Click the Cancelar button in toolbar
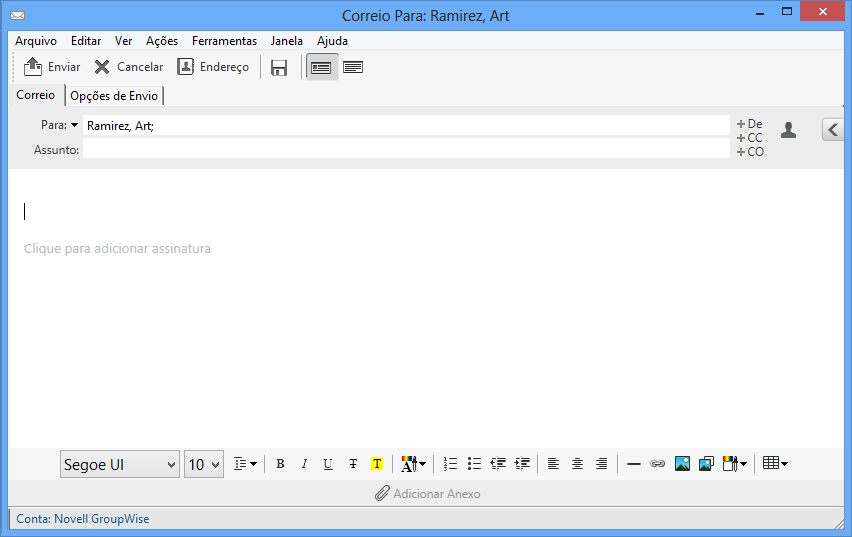Viewport: 852px width, 537px height. (129, 67)
